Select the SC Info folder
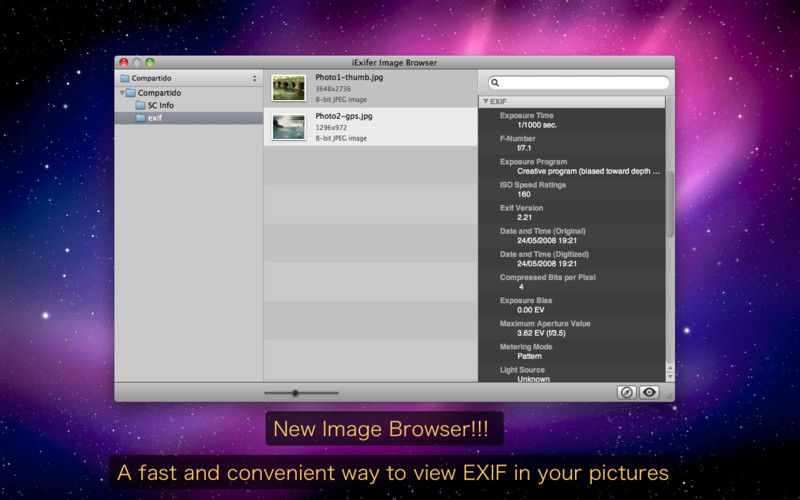The height and width of the screenshot is (500, 800). (x=161, y=105)
